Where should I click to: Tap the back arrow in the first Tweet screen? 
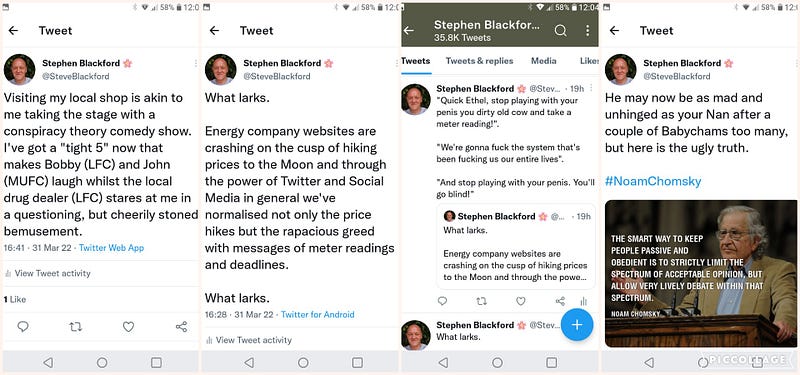click(13, 31)
